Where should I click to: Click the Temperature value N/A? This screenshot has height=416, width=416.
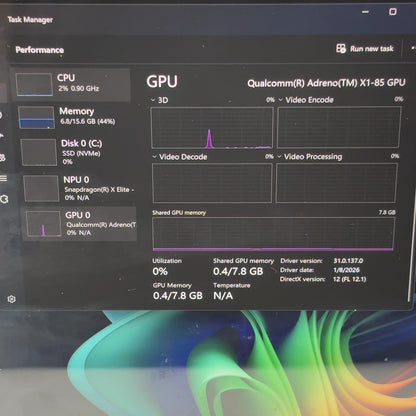click(x=223, y=296)
